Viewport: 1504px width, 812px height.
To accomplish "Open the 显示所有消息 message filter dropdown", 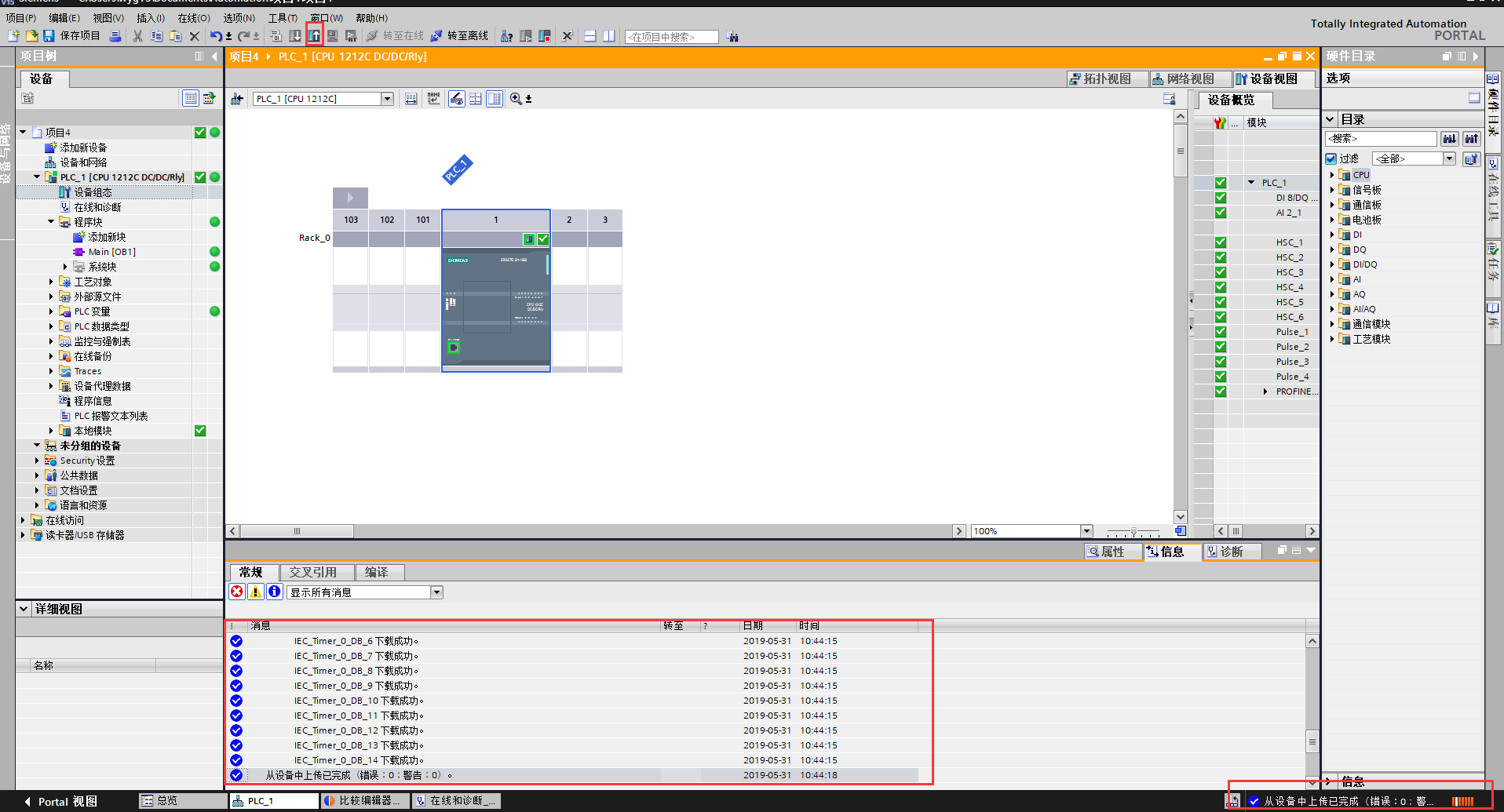I will [437, 592].
